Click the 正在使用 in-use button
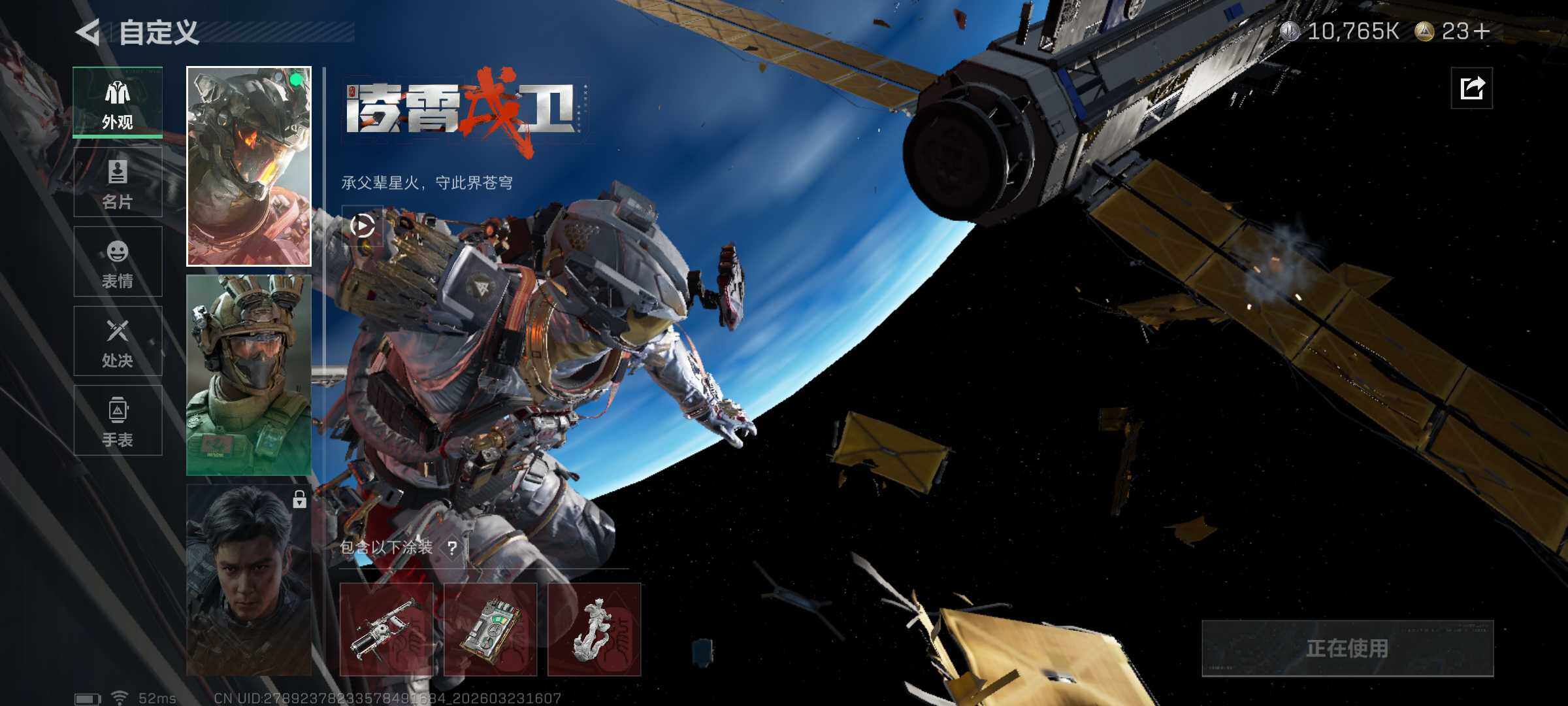This screenshot has width=1568, height=706. coord(1347,648)
